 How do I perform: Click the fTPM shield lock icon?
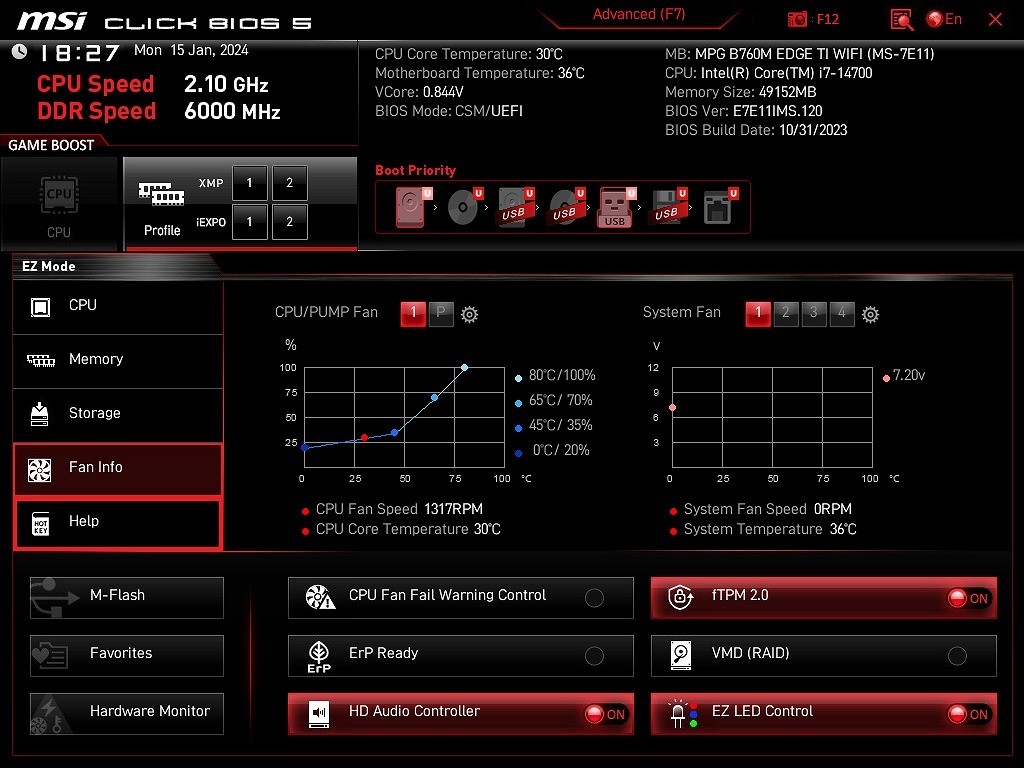click(x=680, y=596)
